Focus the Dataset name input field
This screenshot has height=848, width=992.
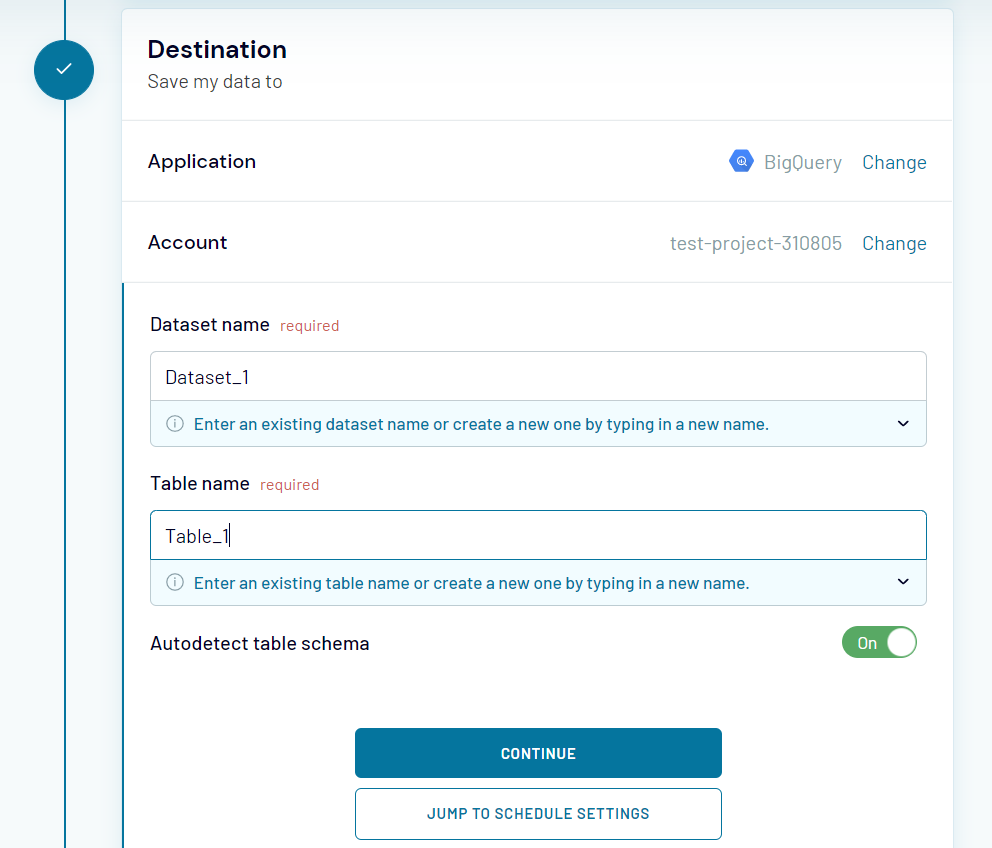point(538,377)
